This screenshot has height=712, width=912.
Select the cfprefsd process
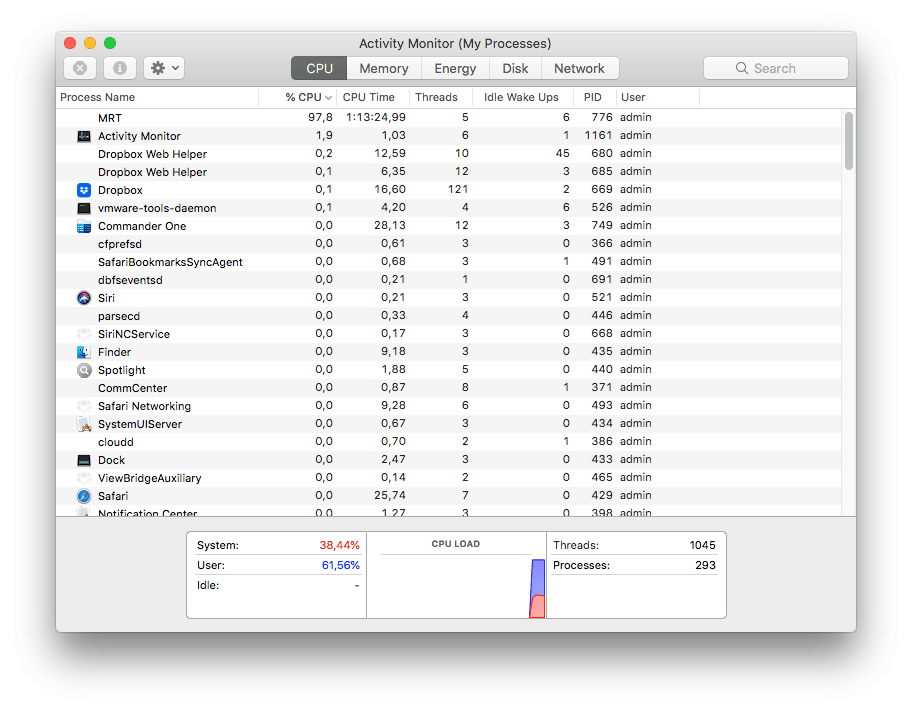tap(449, 244)
